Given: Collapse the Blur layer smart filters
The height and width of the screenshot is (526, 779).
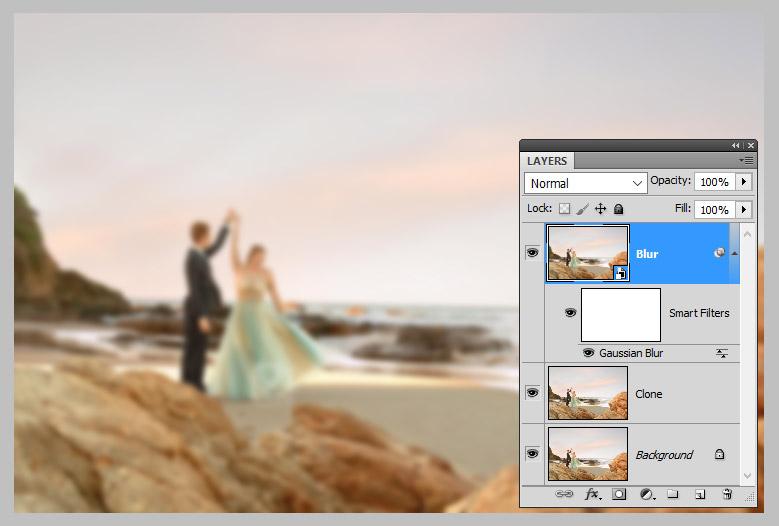Looking at the screenshot, I should click(735, 253).
